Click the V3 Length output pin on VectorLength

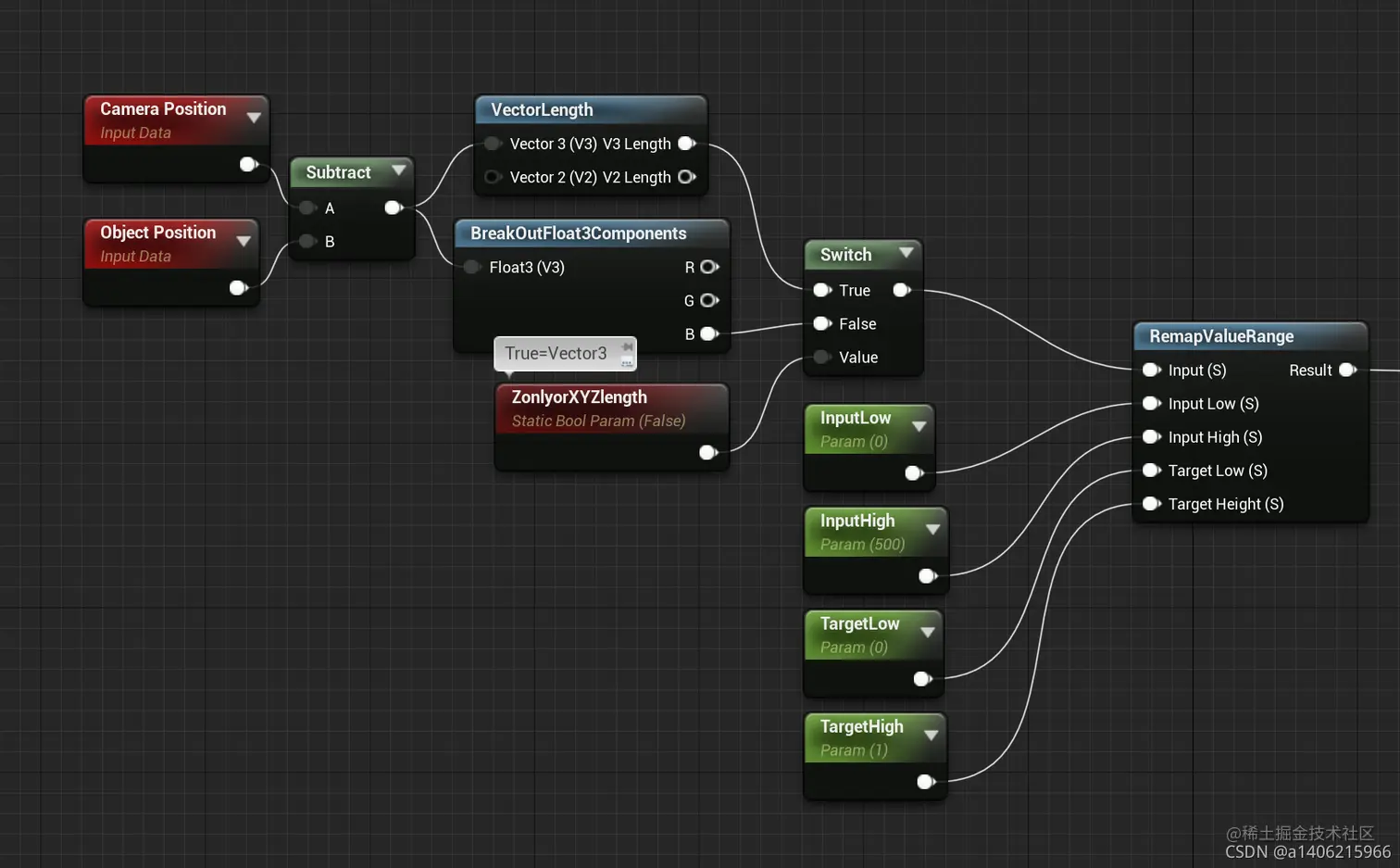click(x=686, y=144)
